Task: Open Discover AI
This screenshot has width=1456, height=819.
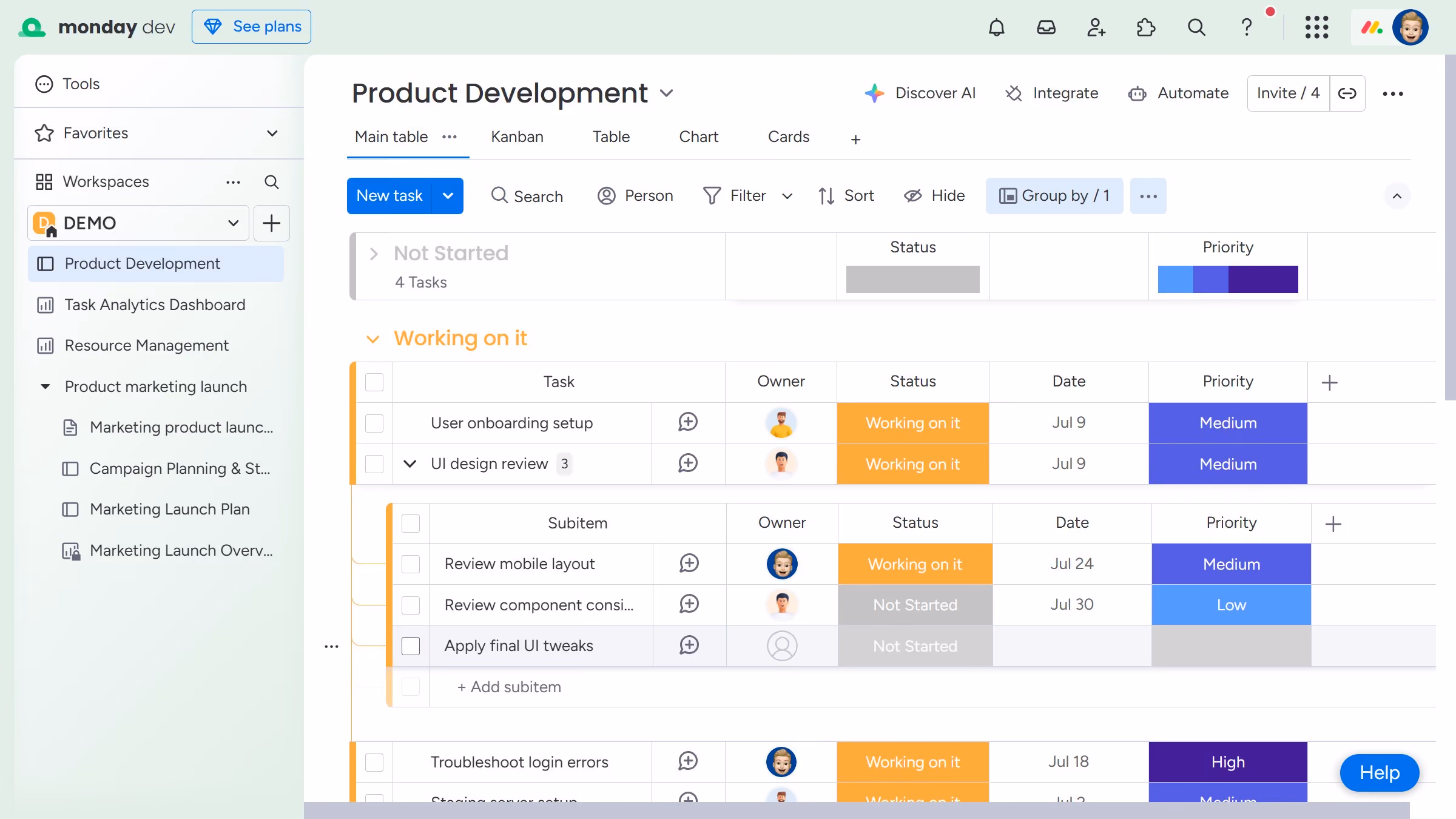Action: (x=920, y=93)
